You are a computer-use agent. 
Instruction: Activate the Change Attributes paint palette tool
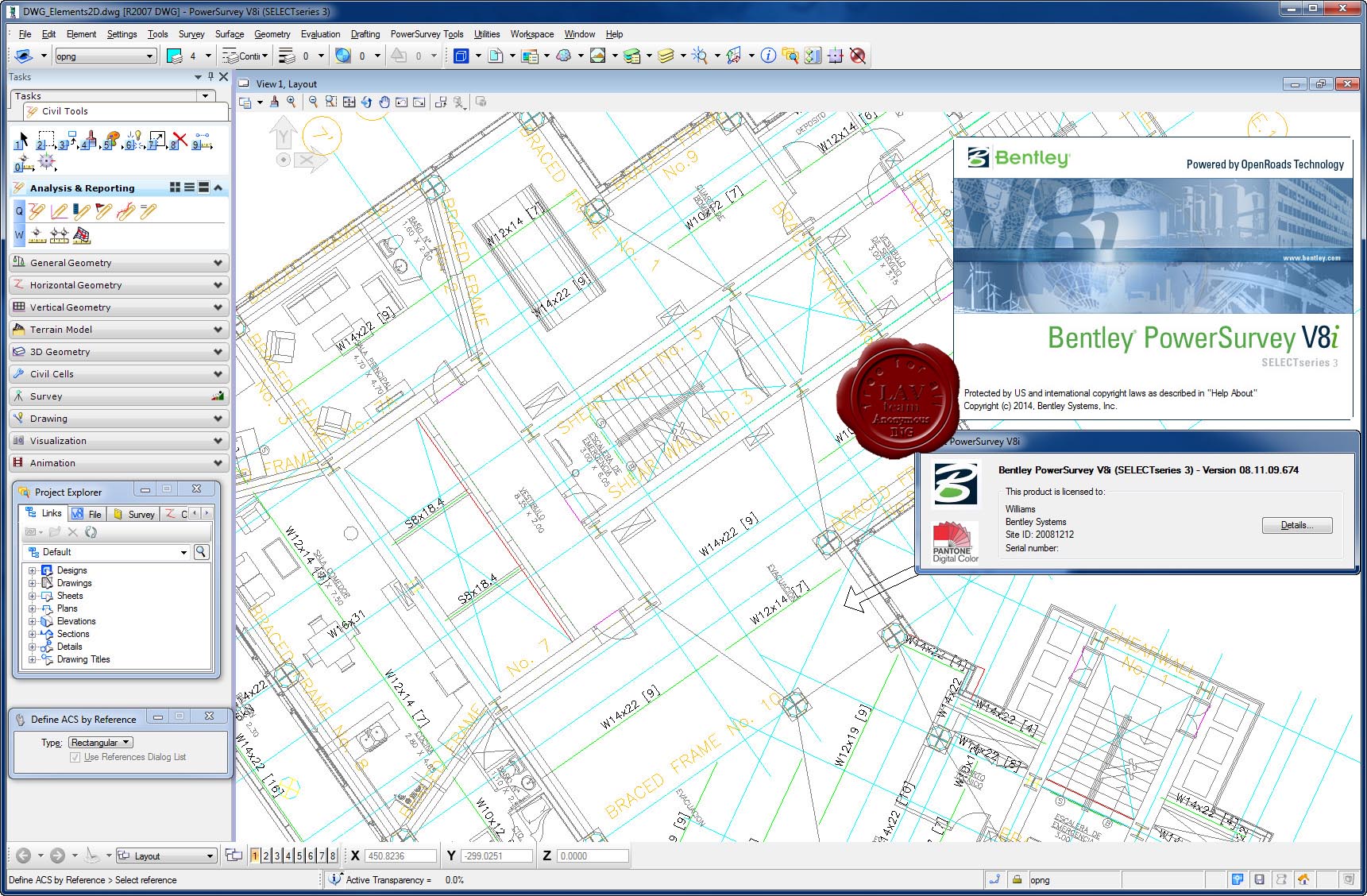112,141
